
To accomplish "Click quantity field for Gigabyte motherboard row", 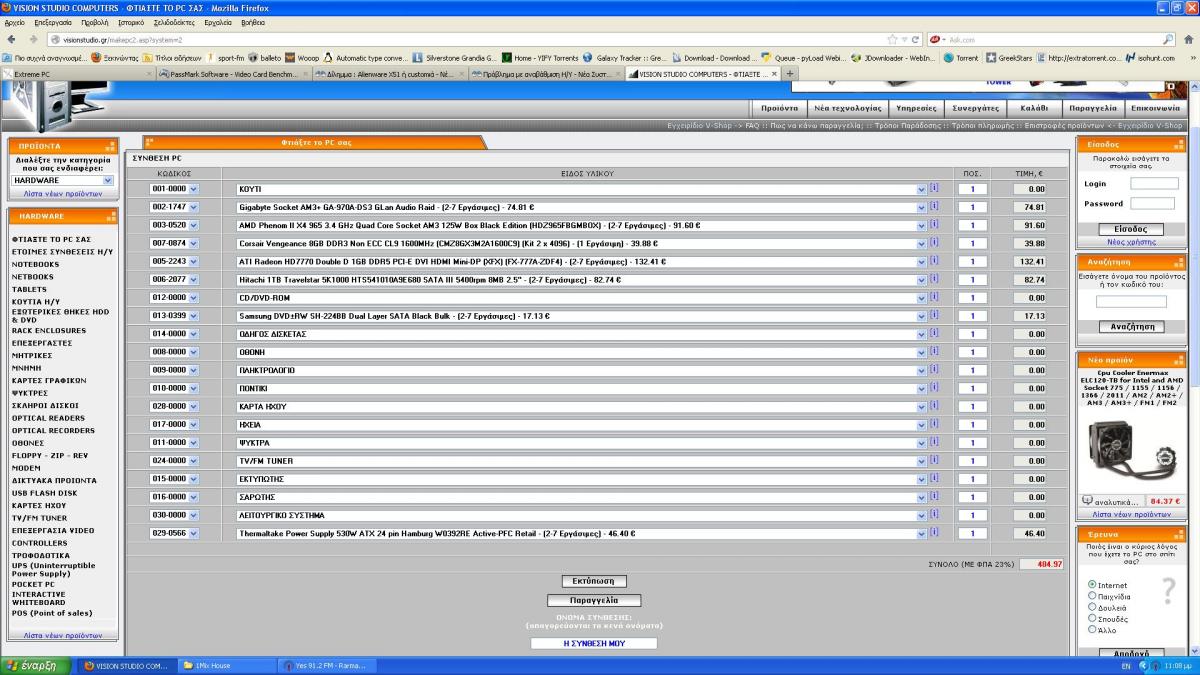I will click(x=972, y=207).
